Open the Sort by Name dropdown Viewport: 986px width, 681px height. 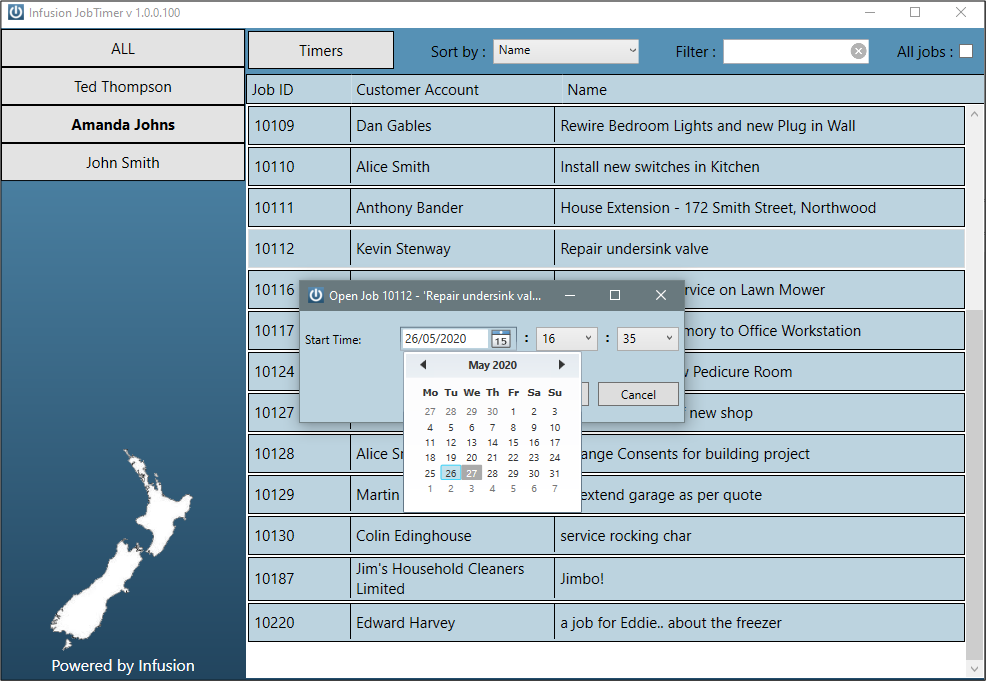pyautogui.click(x=566, y=51)
